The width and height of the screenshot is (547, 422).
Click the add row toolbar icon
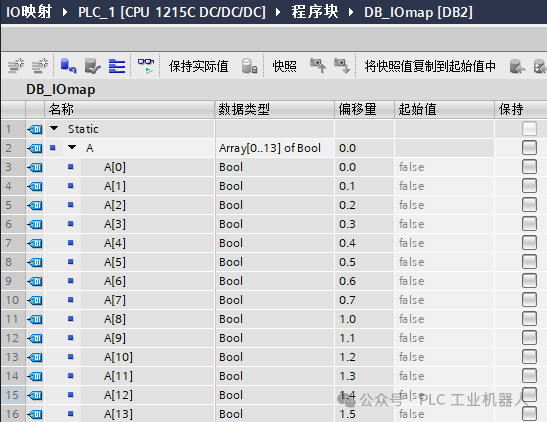click(x=40, y=66)
